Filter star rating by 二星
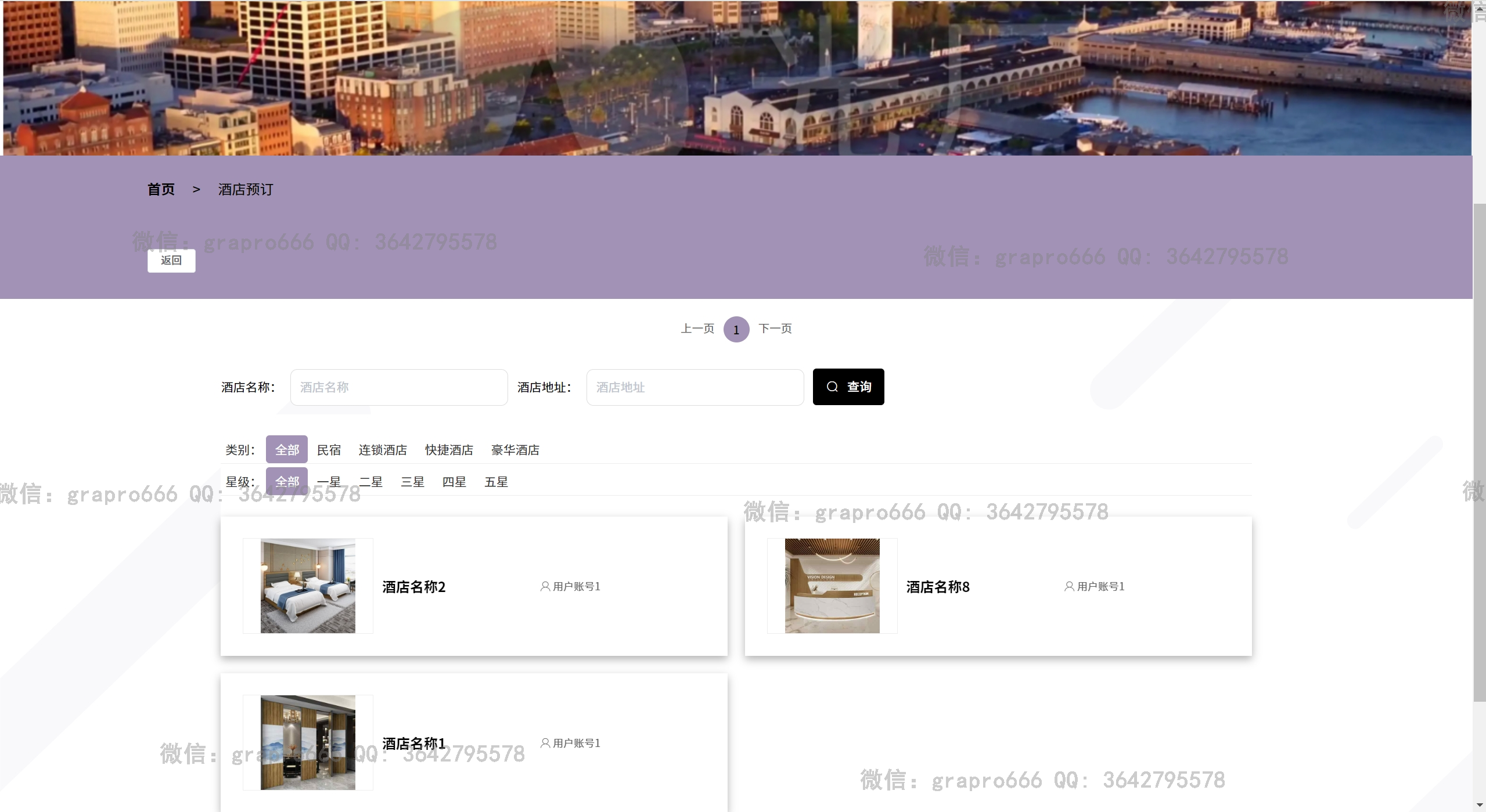1486x812 pixels. 370,482
